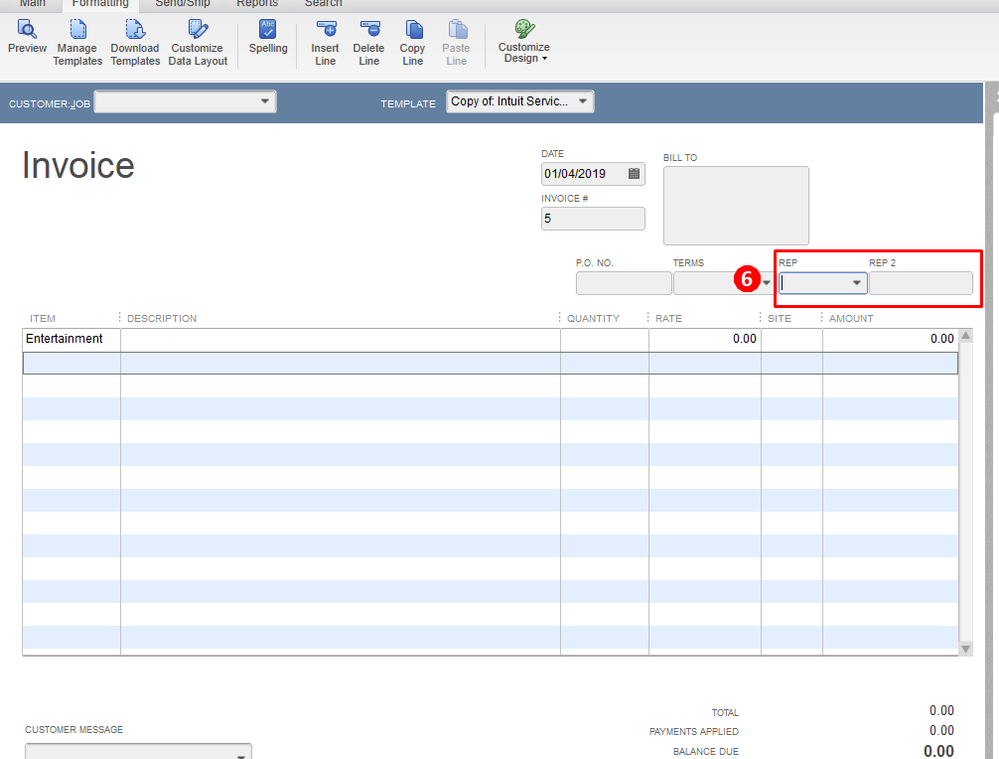This screenshot has height=759, width=999.
Task: Remove a line with Delete Line
Action: coord(369,43)
